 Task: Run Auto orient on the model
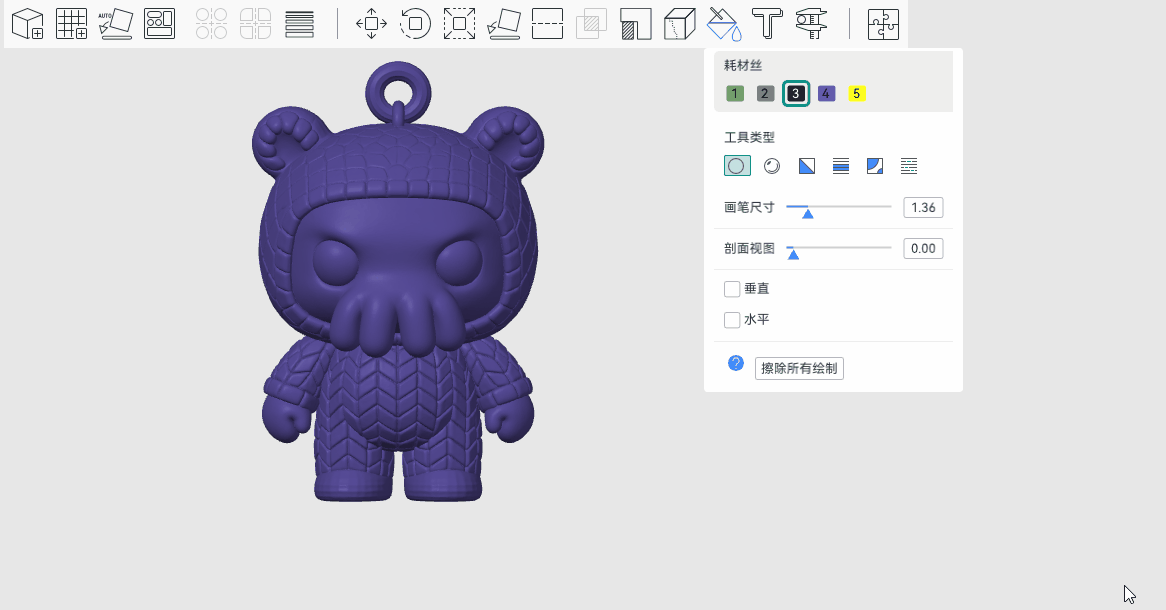tap(115, 24)
